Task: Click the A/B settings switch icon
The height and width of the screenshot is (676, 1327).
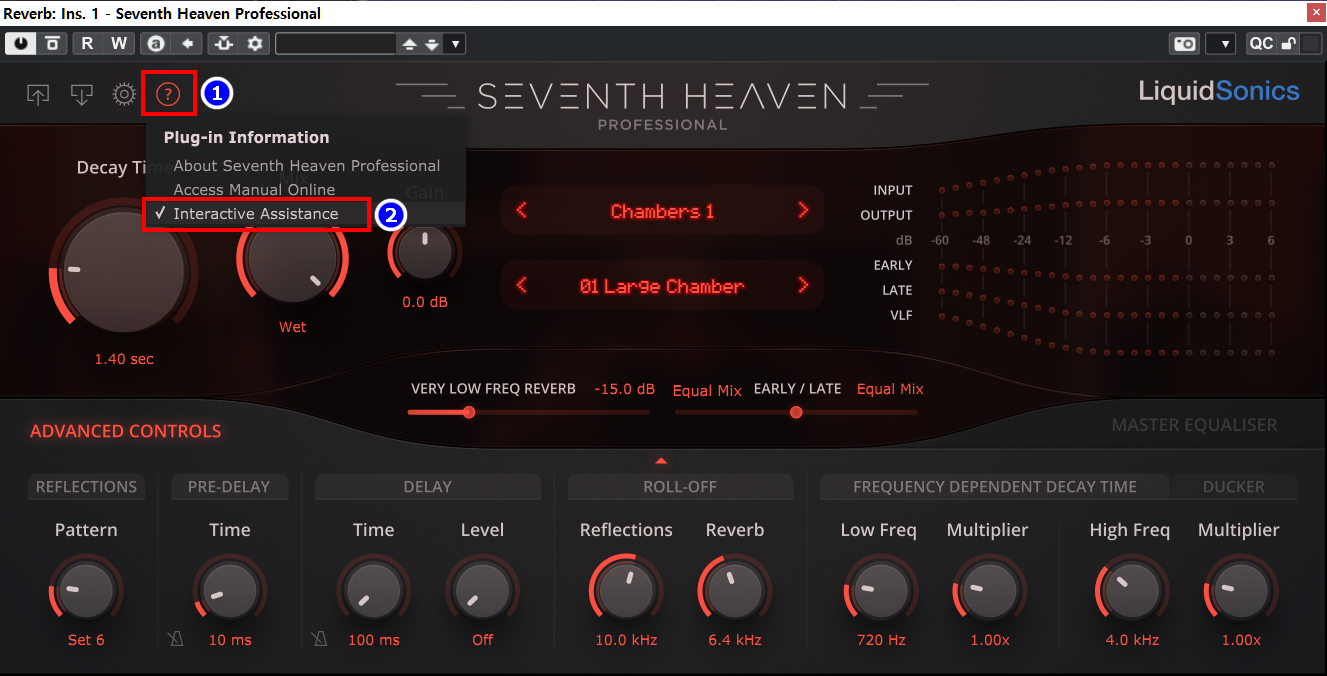Action: pos(155,43)
